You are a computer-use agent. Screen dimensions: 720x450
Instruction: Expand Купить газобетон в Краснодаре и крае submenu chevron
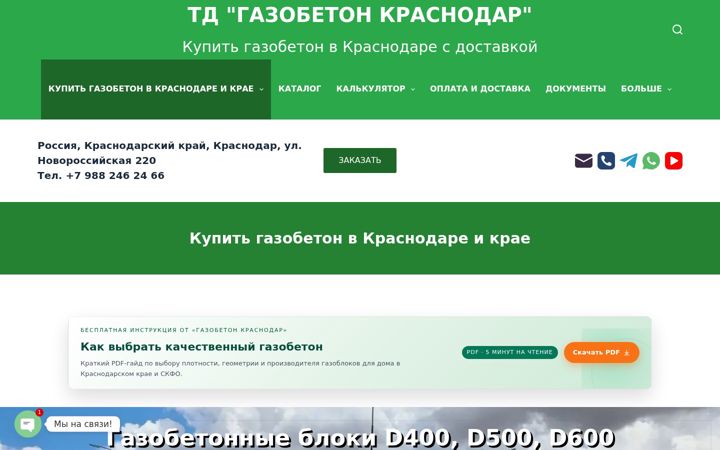click(261, 89)
